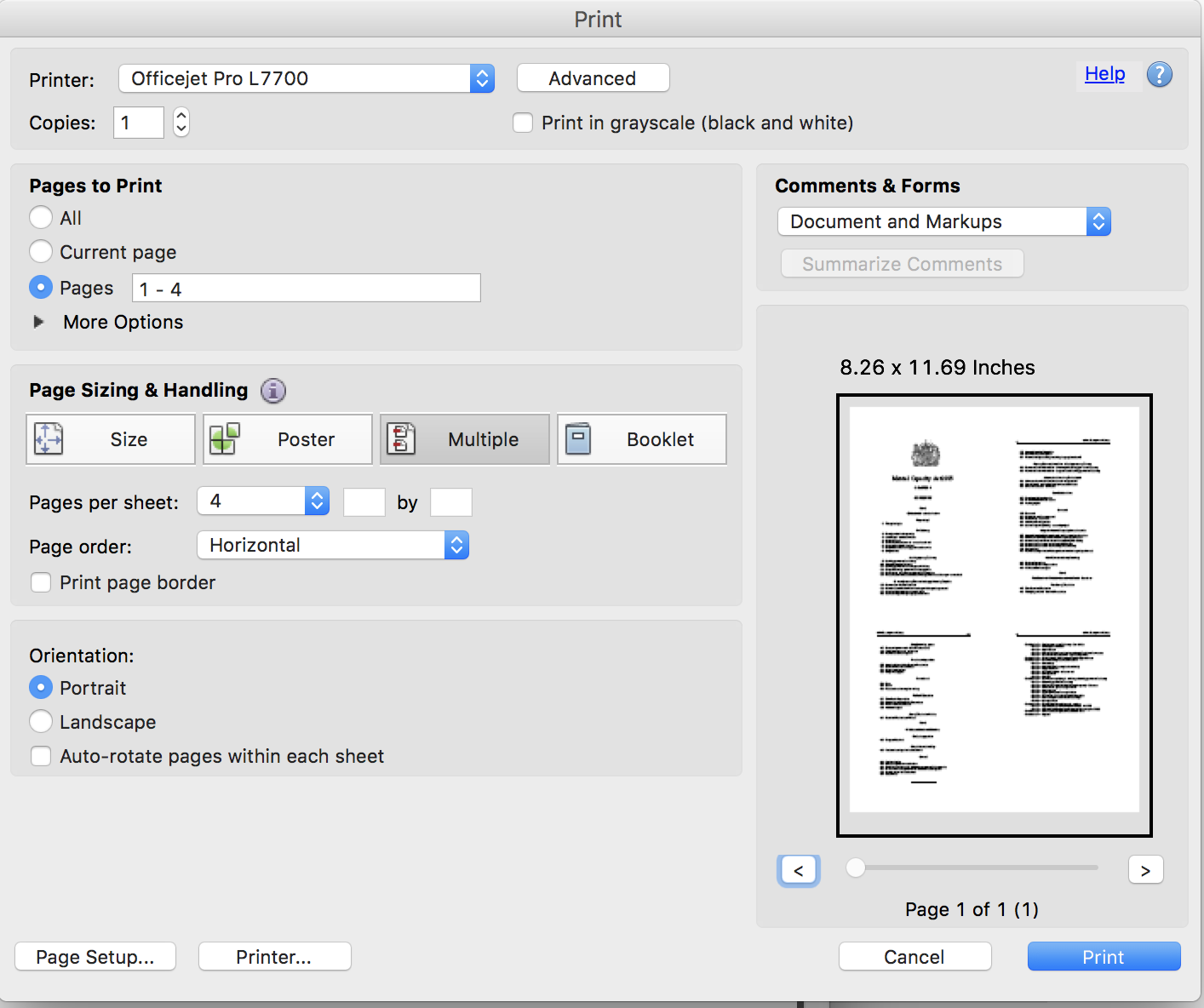This screenshot has height=1008, width=1204.
Task: Expand the More Options disclosure triangle
Action: [39, 322]
